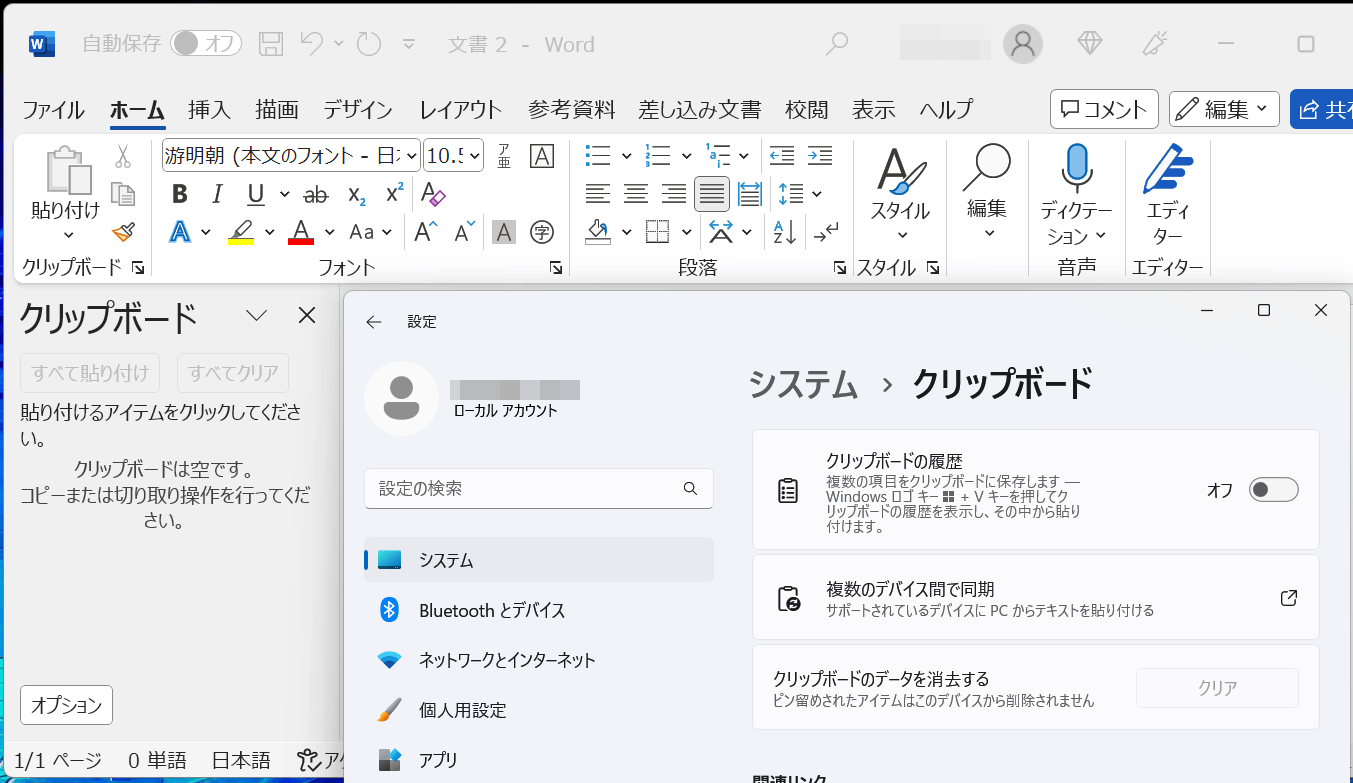Open the borders dropdown arrow

pos(687,232)
